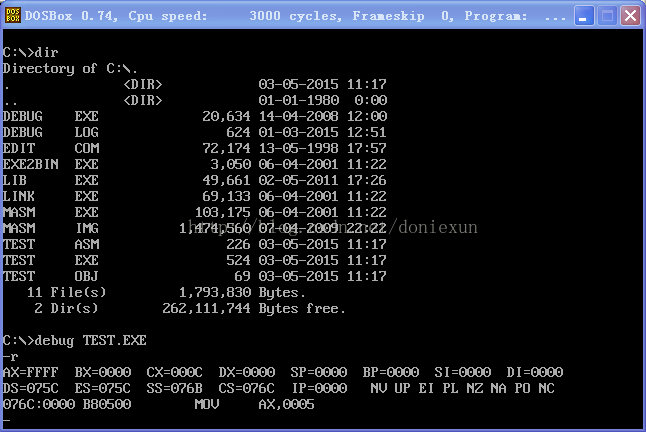
Task: Click the AX=FFFF register value
Action: pyautogui.click(x=30, y=373)
